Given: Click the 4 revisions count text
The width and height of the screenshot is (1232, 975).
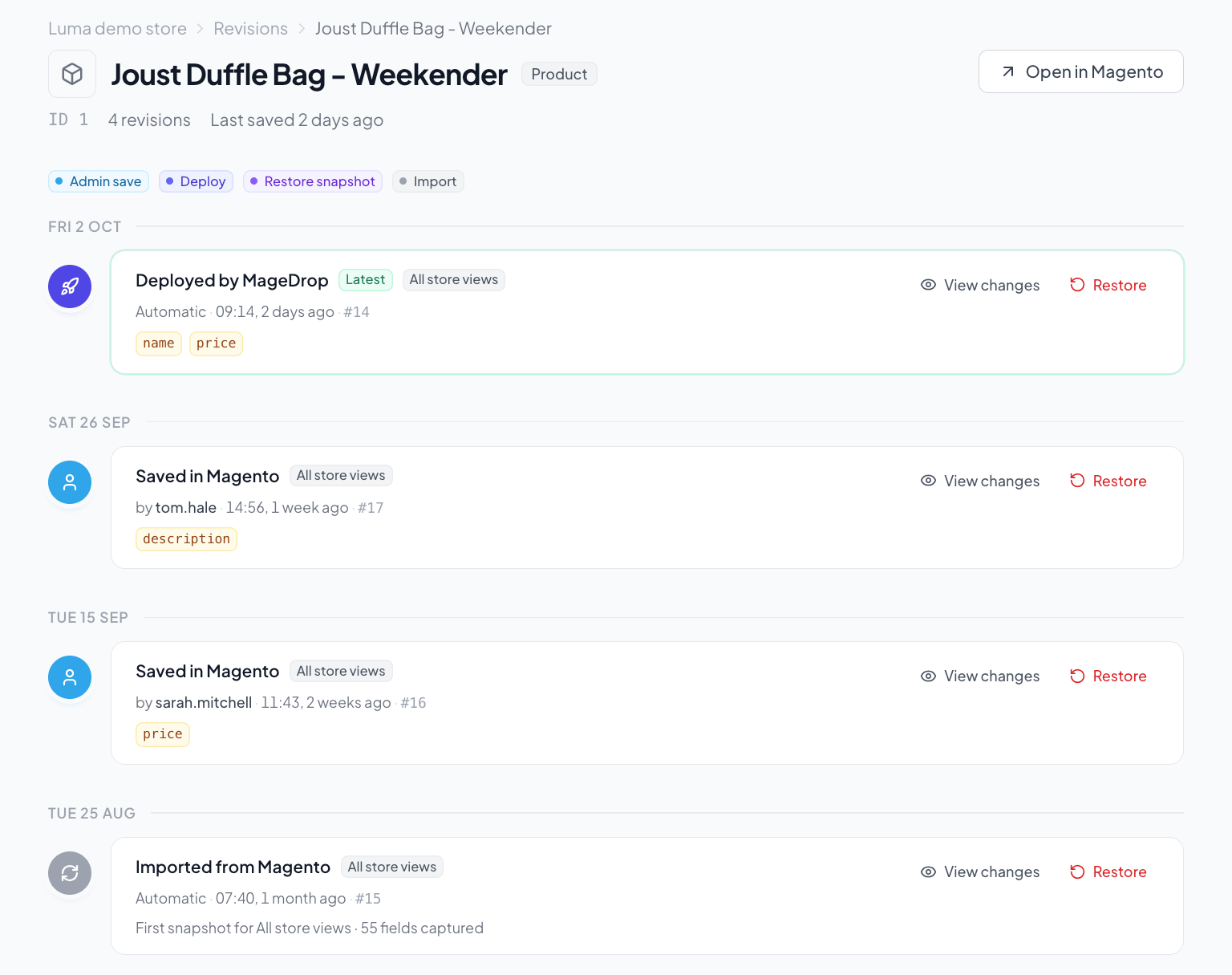Looking at the screenshot, I should [x=149, y=120].
